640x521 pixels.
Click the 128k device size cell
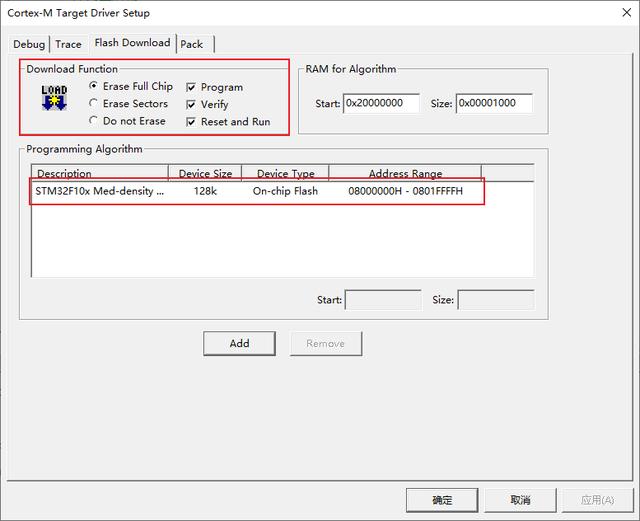[x=205, y=191]
